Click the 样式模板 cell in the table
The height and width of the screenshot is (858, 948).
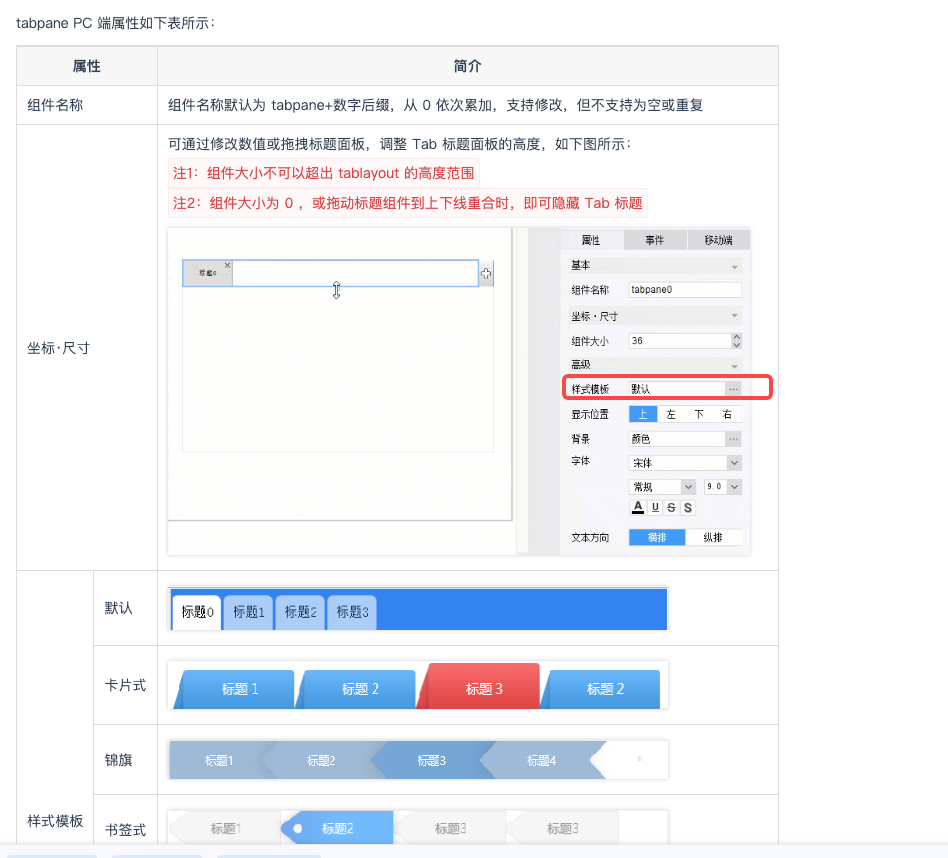pos(55,821)
